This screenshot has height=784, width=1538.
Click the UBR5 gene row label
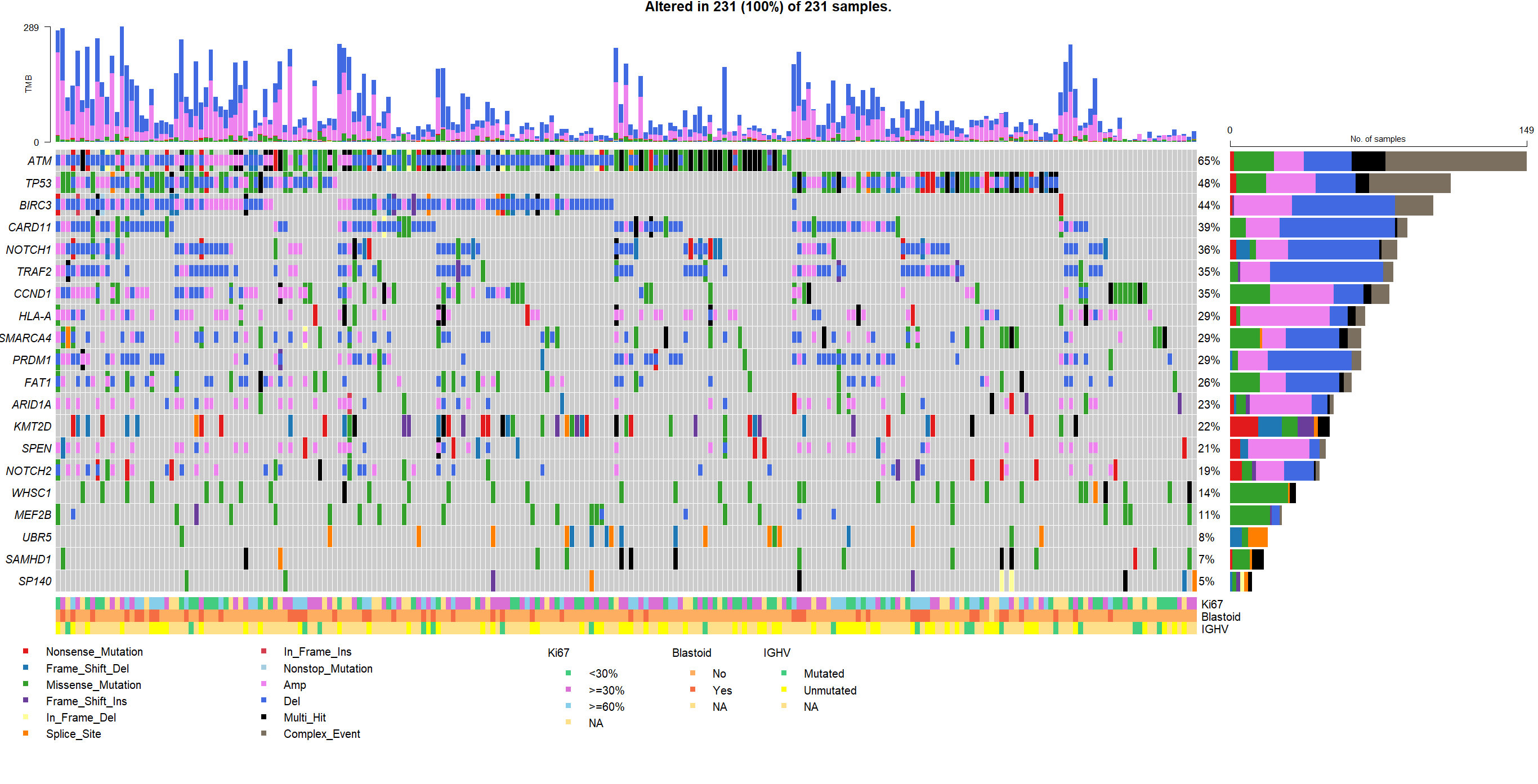click(x=37, y=537)
